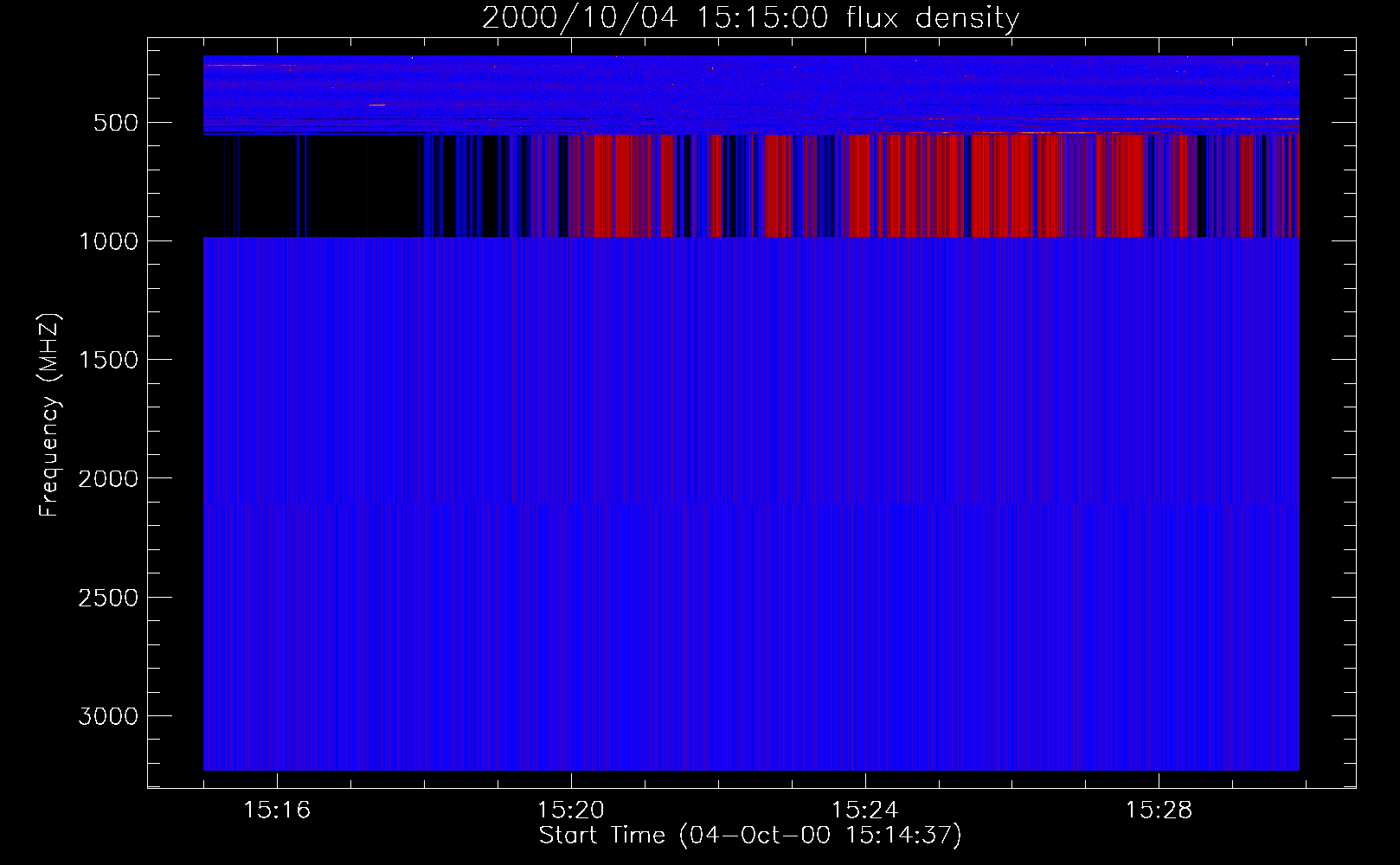Screen dimensions: 1400x865
Task: Click the red burst band just after 15:20
Action: [623, 185]
